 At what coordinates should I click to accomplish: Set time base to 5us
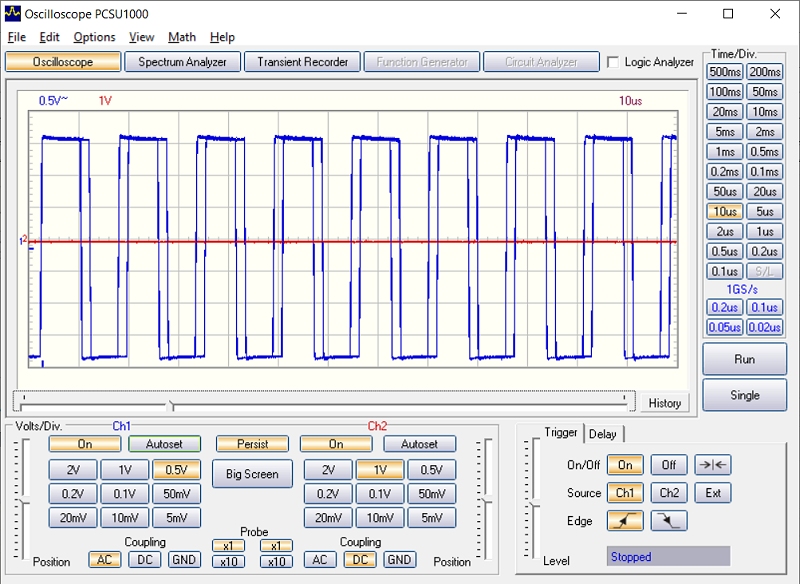tap(764, 212)
